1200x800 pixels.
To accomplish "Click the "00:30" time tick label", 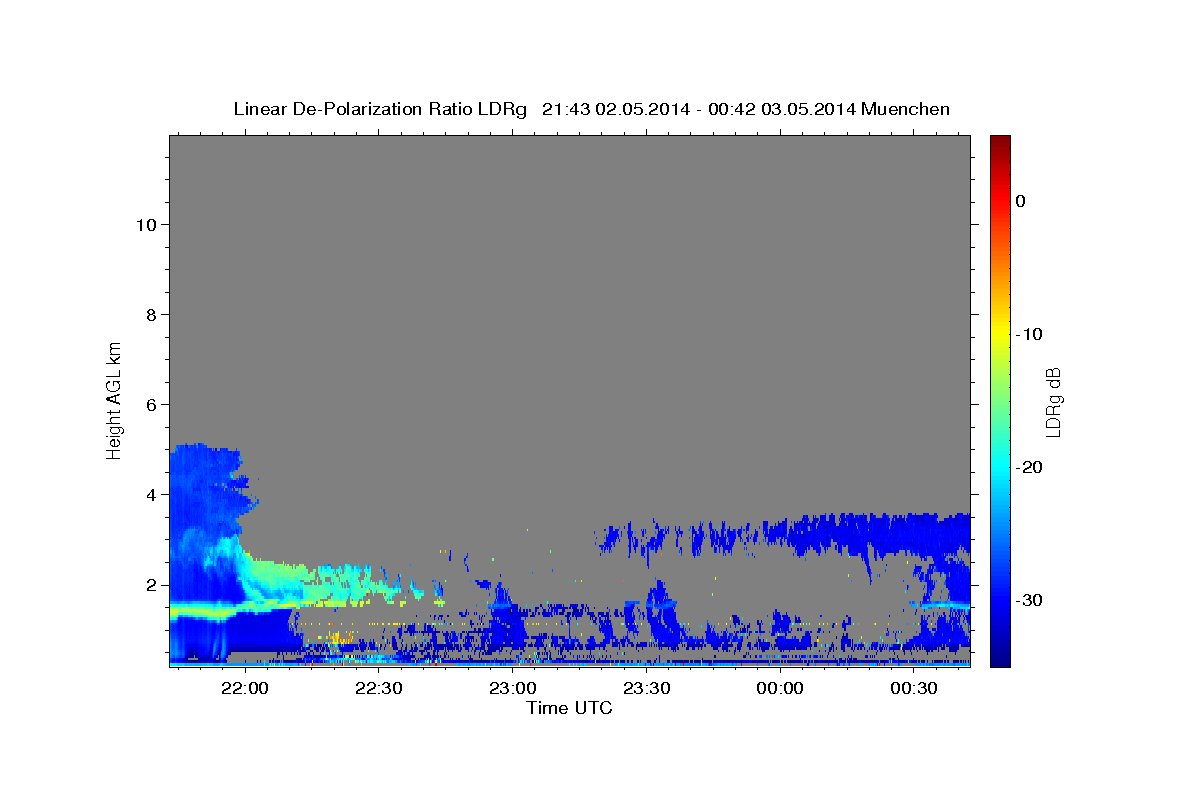I will 913,689.
